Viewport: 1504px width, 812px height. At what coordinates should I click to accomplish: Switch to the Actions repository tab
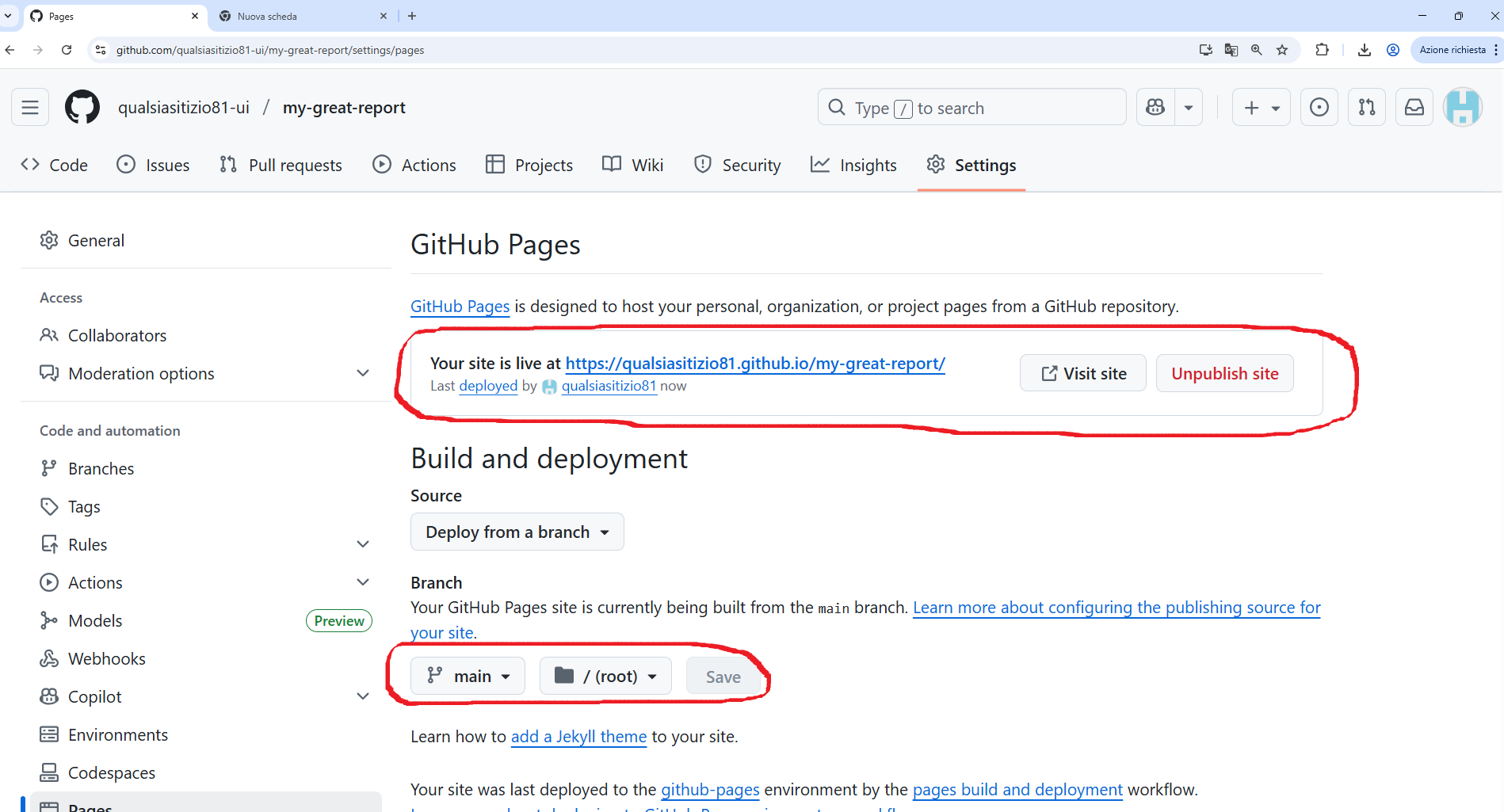[414, 165]
